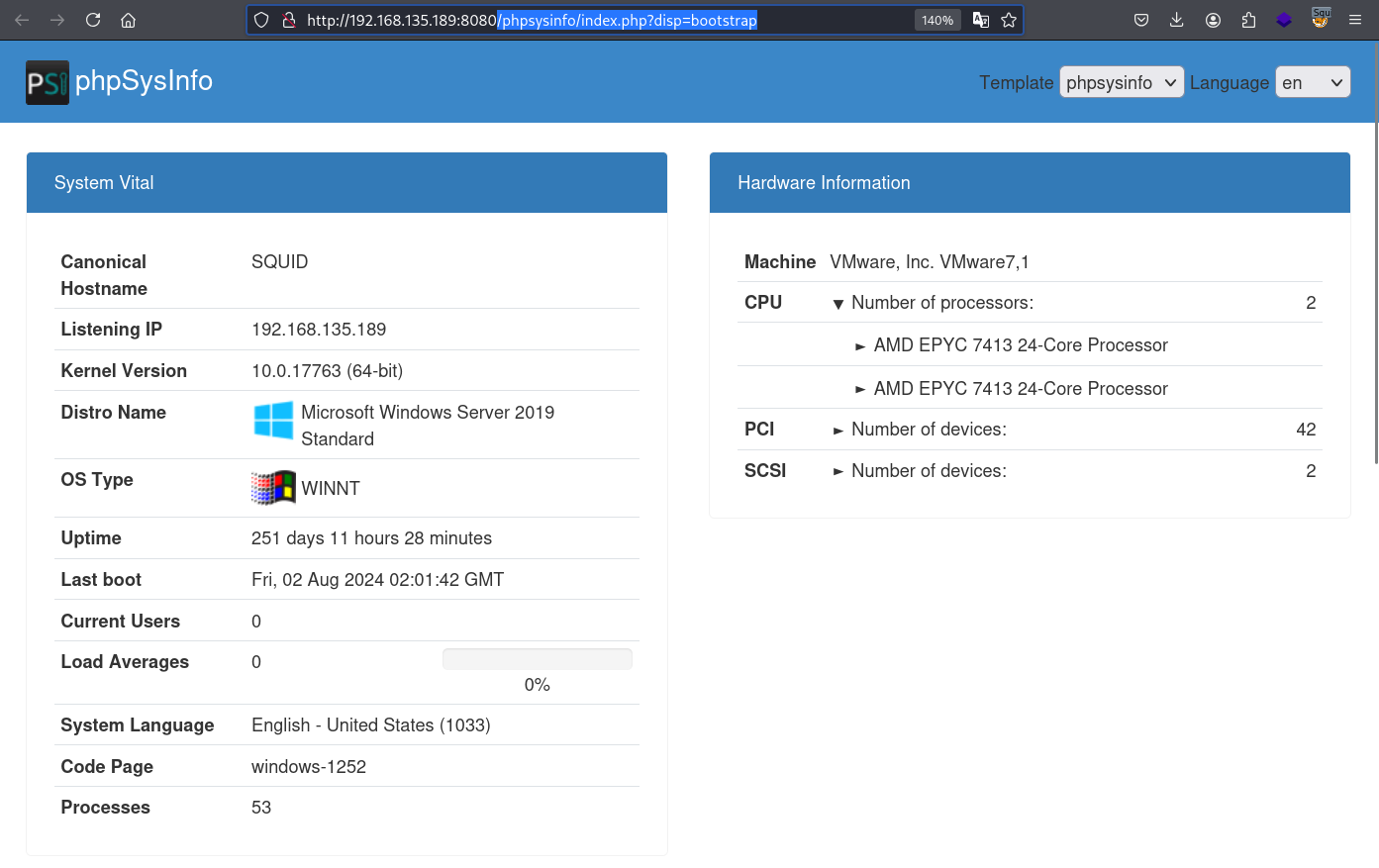Click the last boot date Fri, 02 Aug 2024
Viewport: 1379px width, 868px height.
click(377, 580)
